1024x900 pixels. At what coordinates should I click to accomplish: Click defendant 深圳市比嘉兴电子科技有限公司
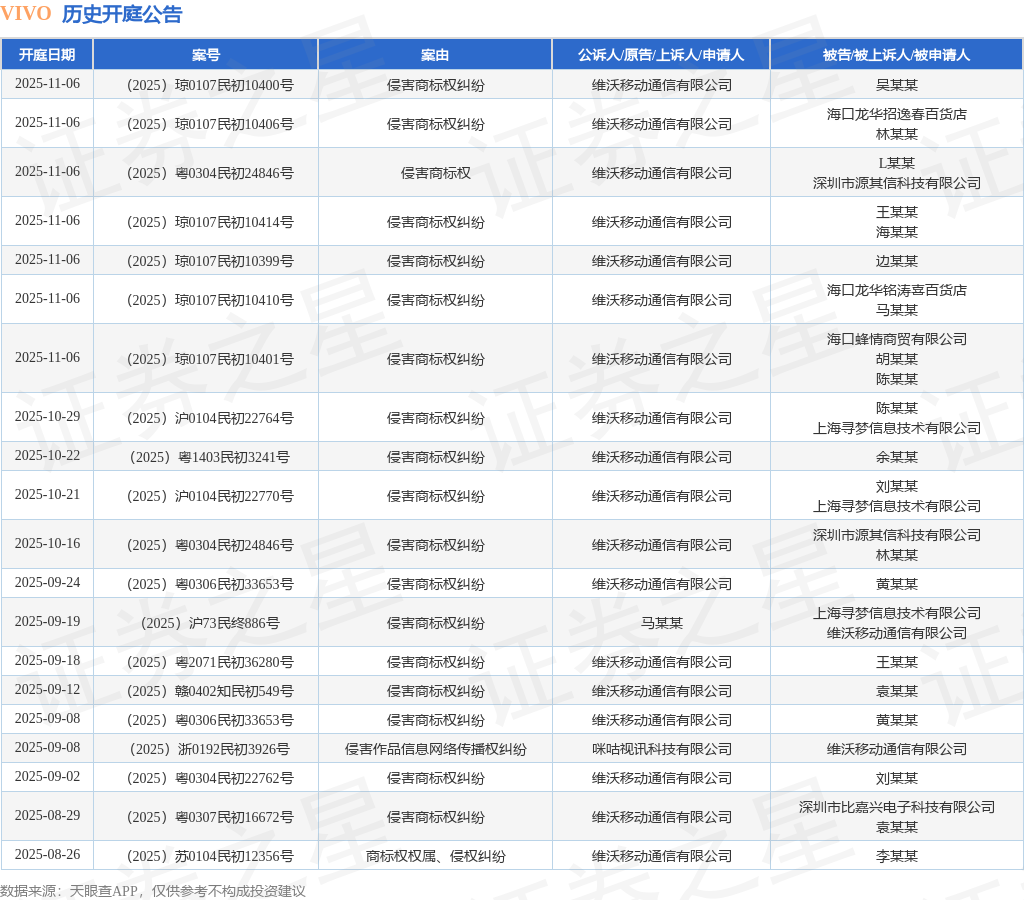pos(897,807)
